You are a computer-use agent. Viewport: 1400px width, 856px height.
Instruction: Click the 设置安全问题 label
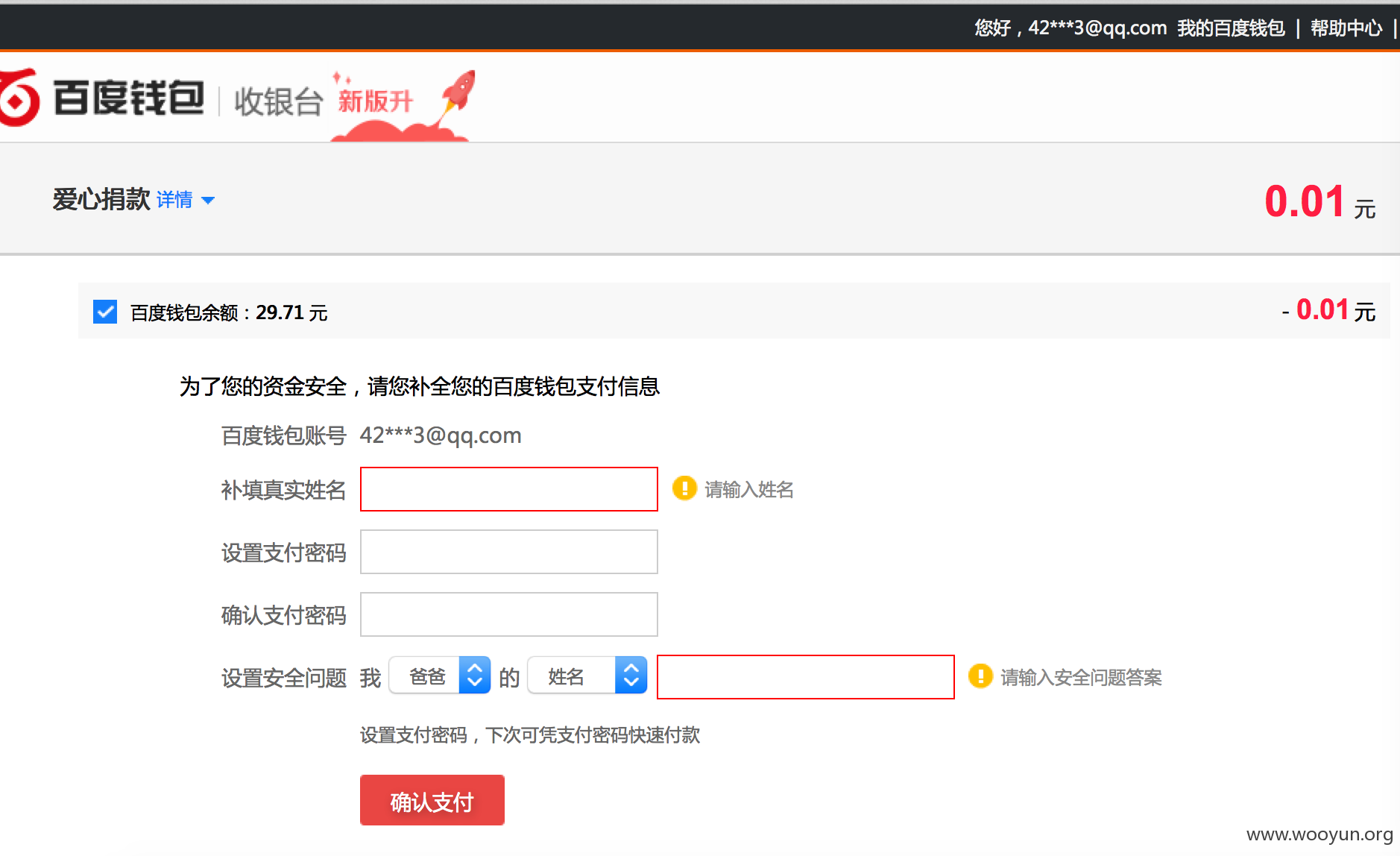(284, 678)
